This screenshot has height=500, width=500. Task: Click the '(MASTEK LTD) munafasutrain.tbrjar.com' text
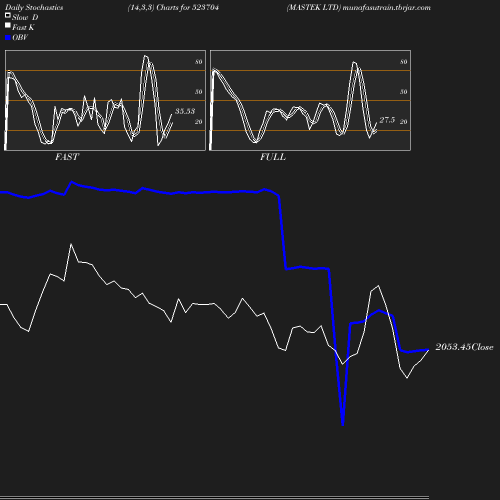tap(359, 7)
